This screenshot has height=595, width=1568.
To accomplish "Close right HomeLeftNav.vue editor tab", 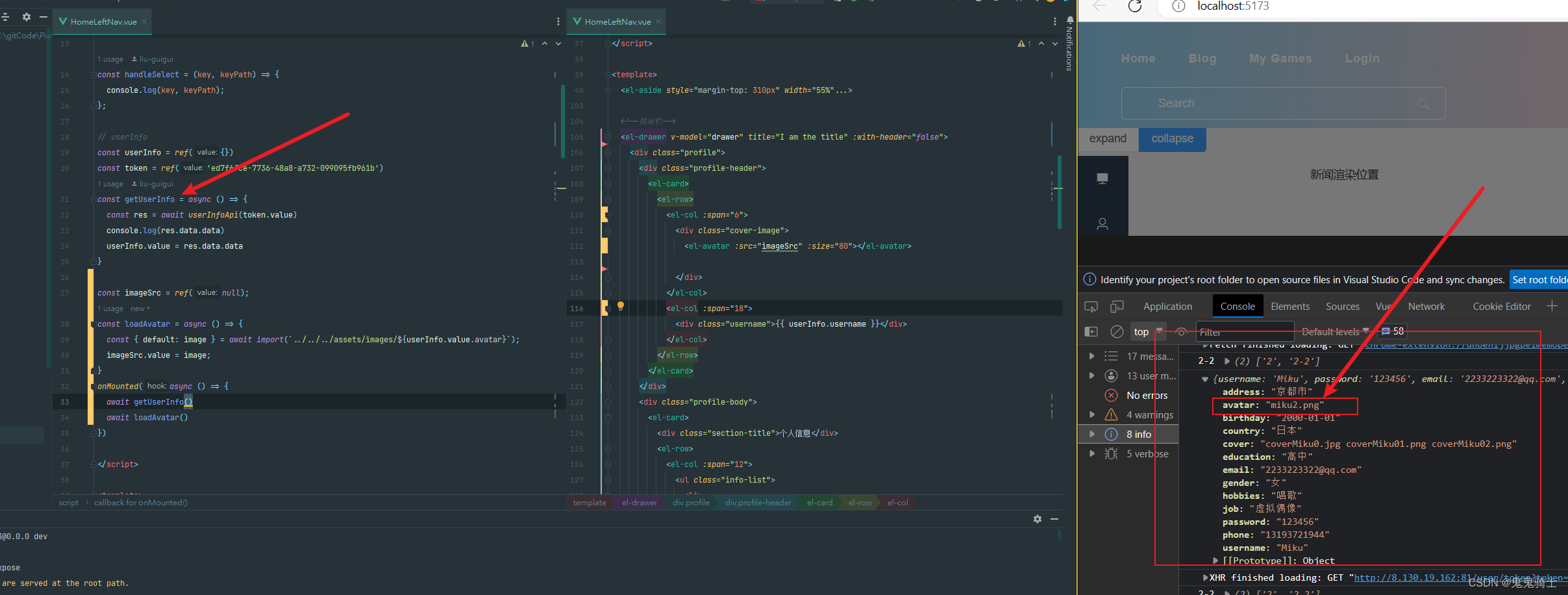I will 658,21.
